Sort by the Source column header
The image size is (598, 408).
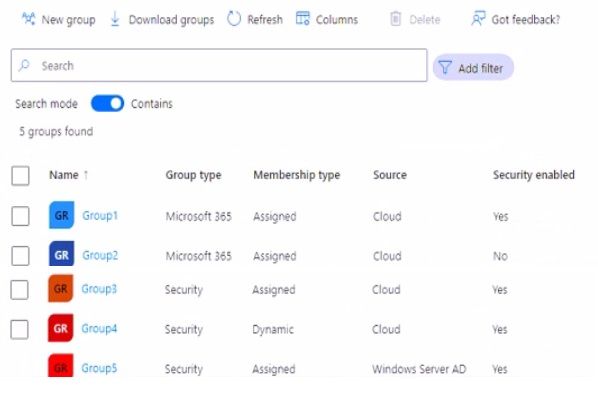[x=390, y=175]
